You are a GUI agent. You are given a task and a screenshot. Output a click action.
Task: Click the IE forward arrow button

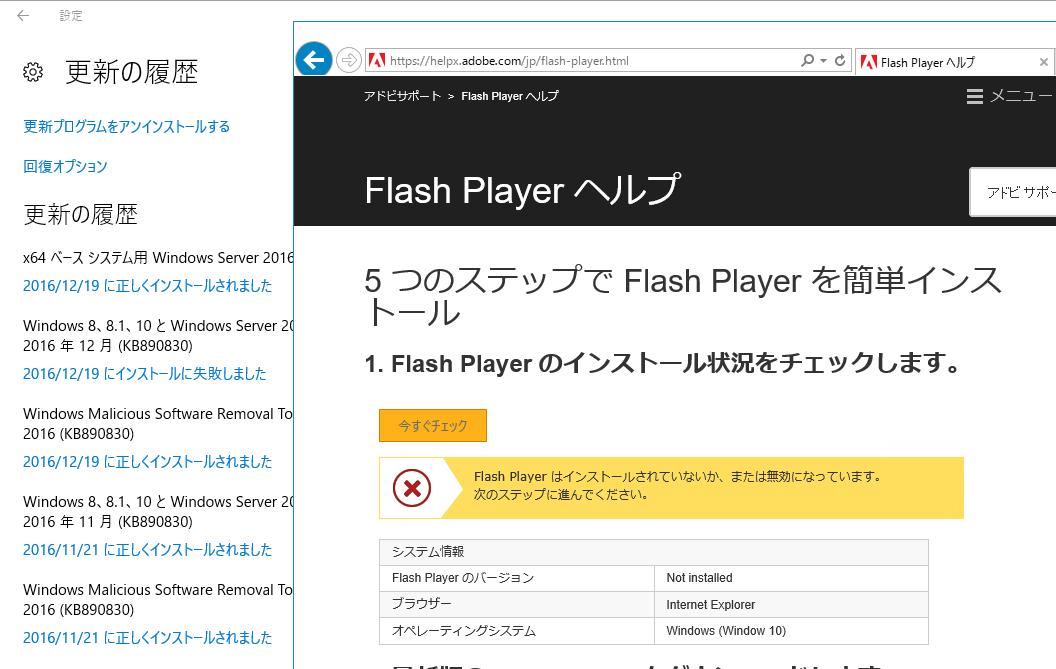tap(349, 60)
